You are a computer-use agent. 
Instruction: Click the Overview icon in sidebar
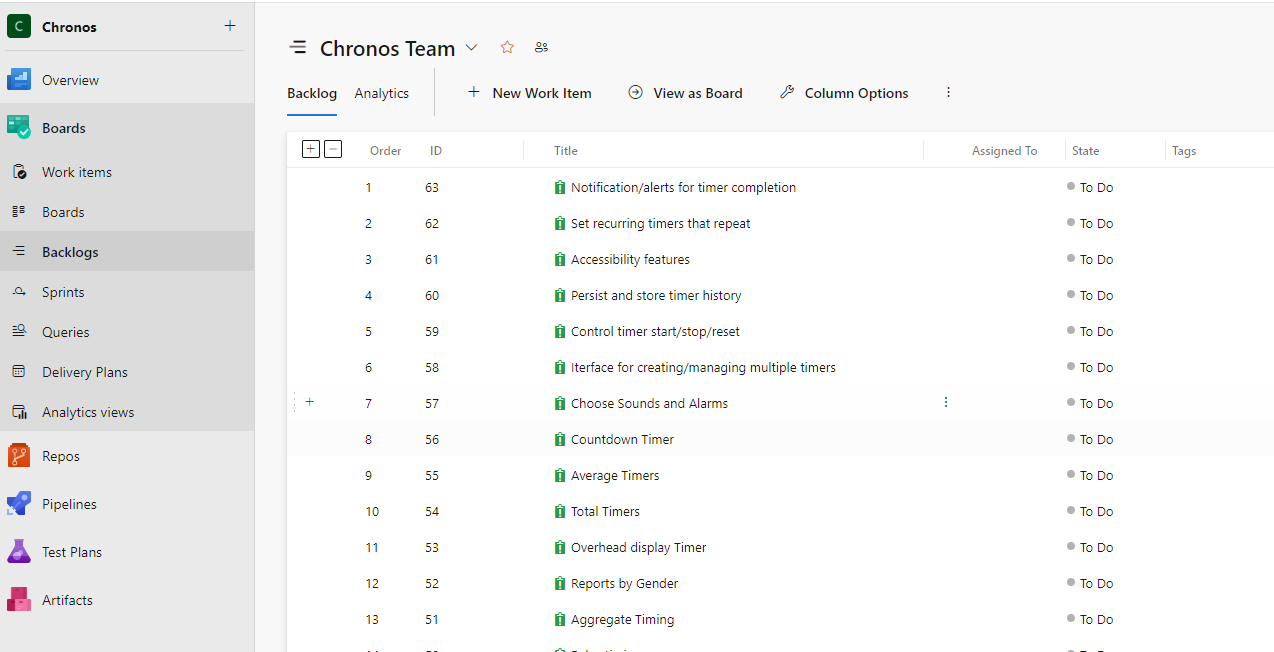(x=19, y=80)
